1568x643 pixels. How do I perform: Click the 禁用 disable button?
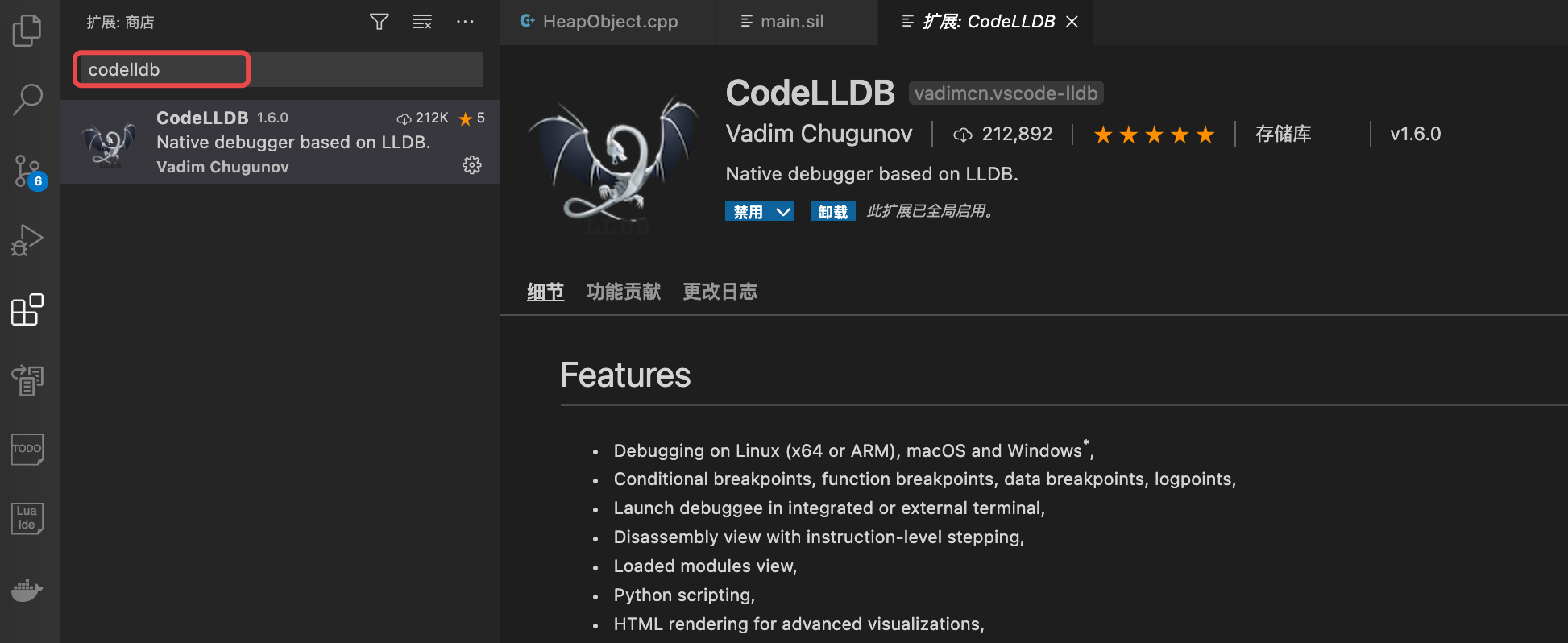[749, 212]
